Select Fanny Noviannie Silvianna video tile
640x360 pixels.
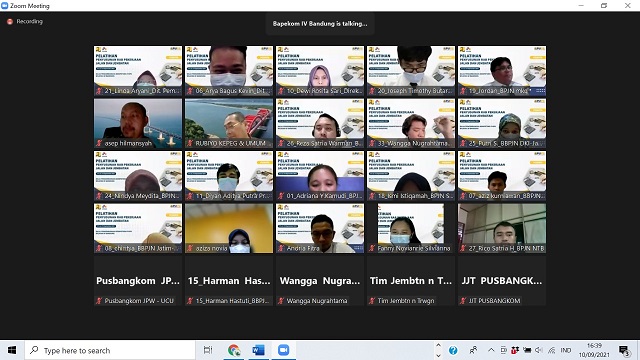(x=411, y=228)
